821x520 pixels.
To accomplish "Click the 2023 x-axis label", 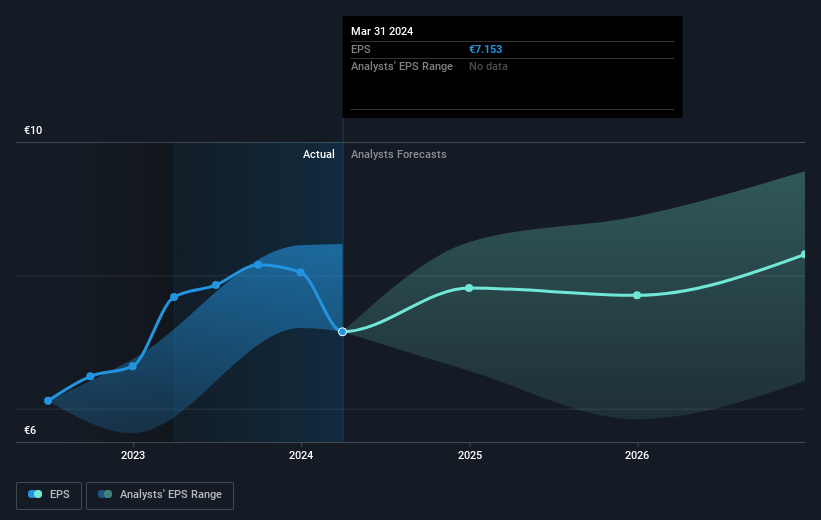I will tap(133, 455).
